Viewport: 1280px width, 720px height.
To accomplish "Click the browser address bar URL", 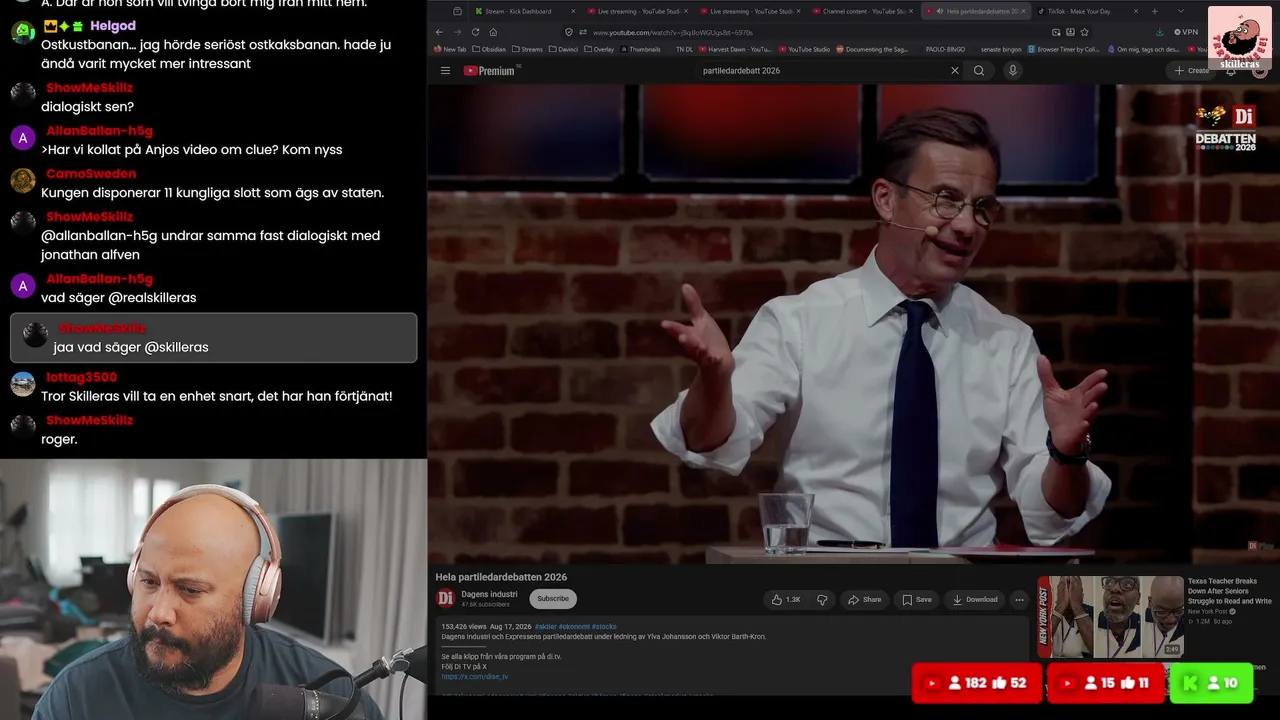I will [672, 32].
